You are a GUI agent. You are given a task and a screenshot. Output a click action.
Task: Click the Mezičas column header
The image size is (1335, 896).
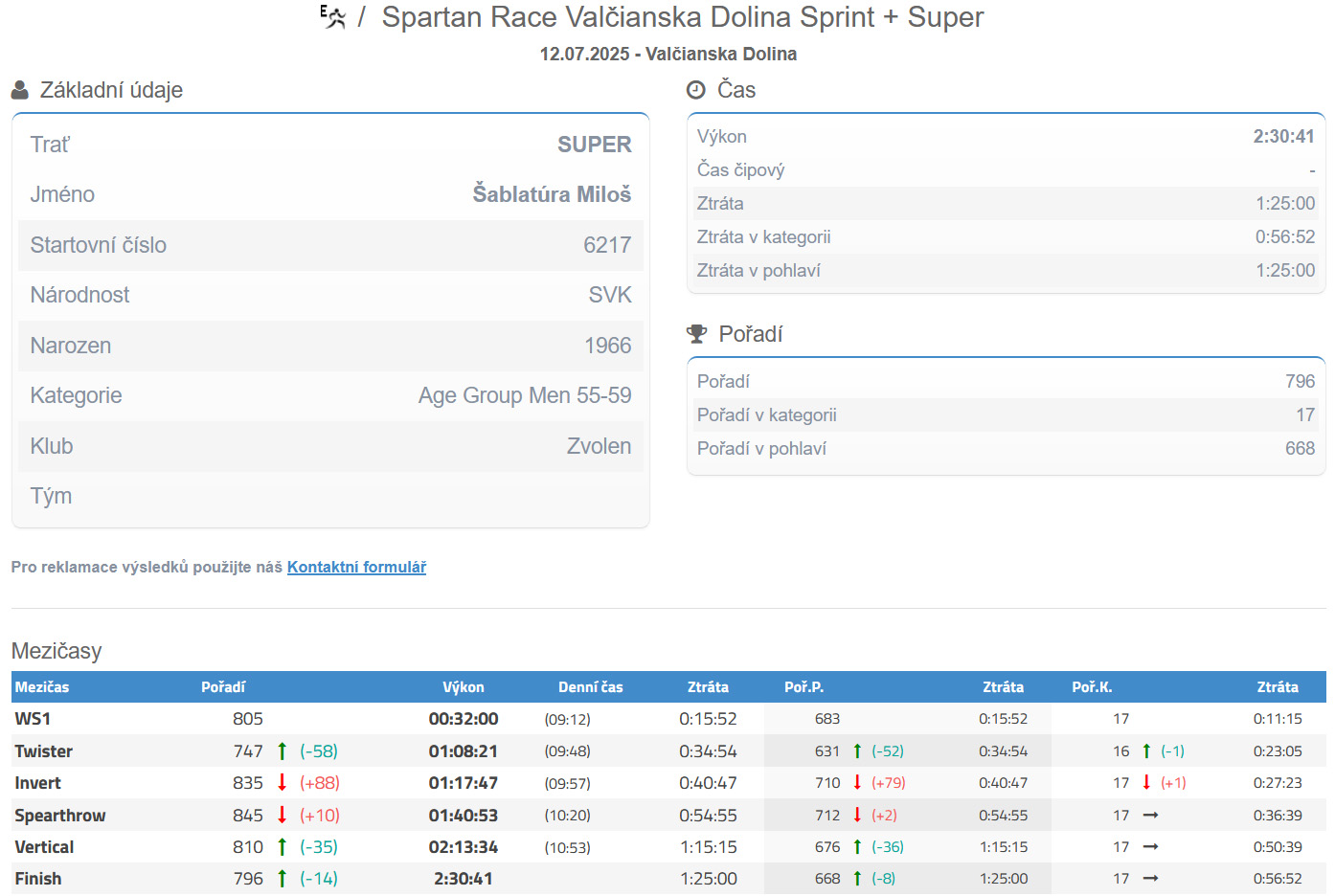coord(42,687)
